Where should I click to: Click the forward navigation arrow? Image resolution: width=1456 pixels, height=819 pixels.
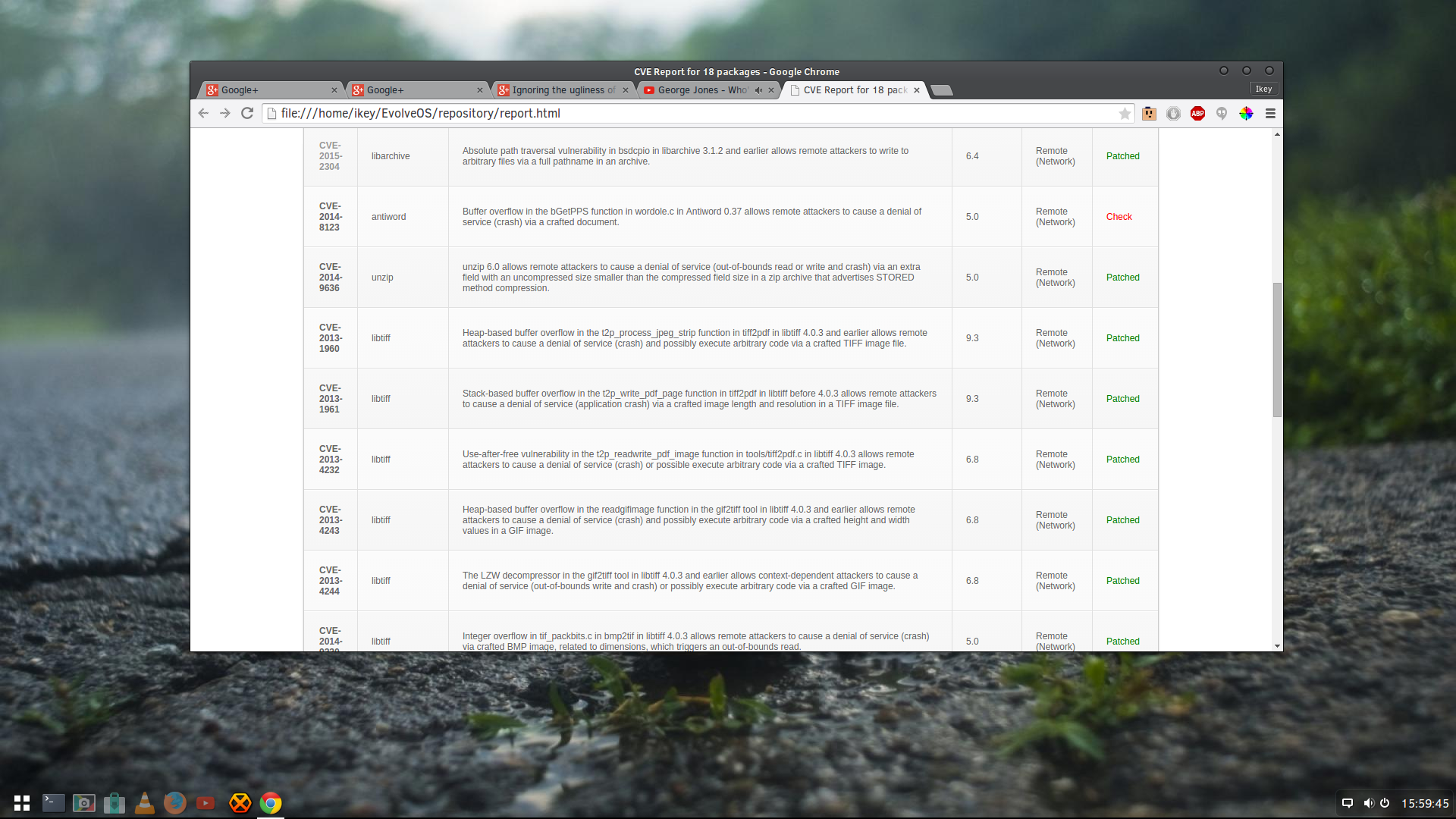coord(225,113)
